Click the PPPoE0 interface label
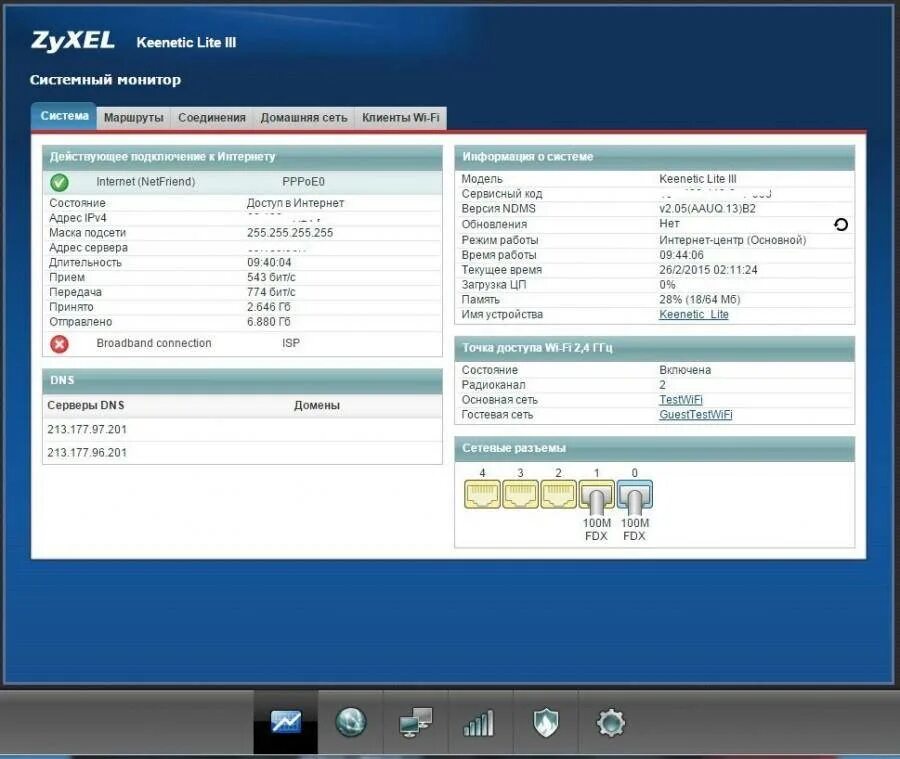The width and height of the screenshot is (900, 759). click(x=303, y=182)
